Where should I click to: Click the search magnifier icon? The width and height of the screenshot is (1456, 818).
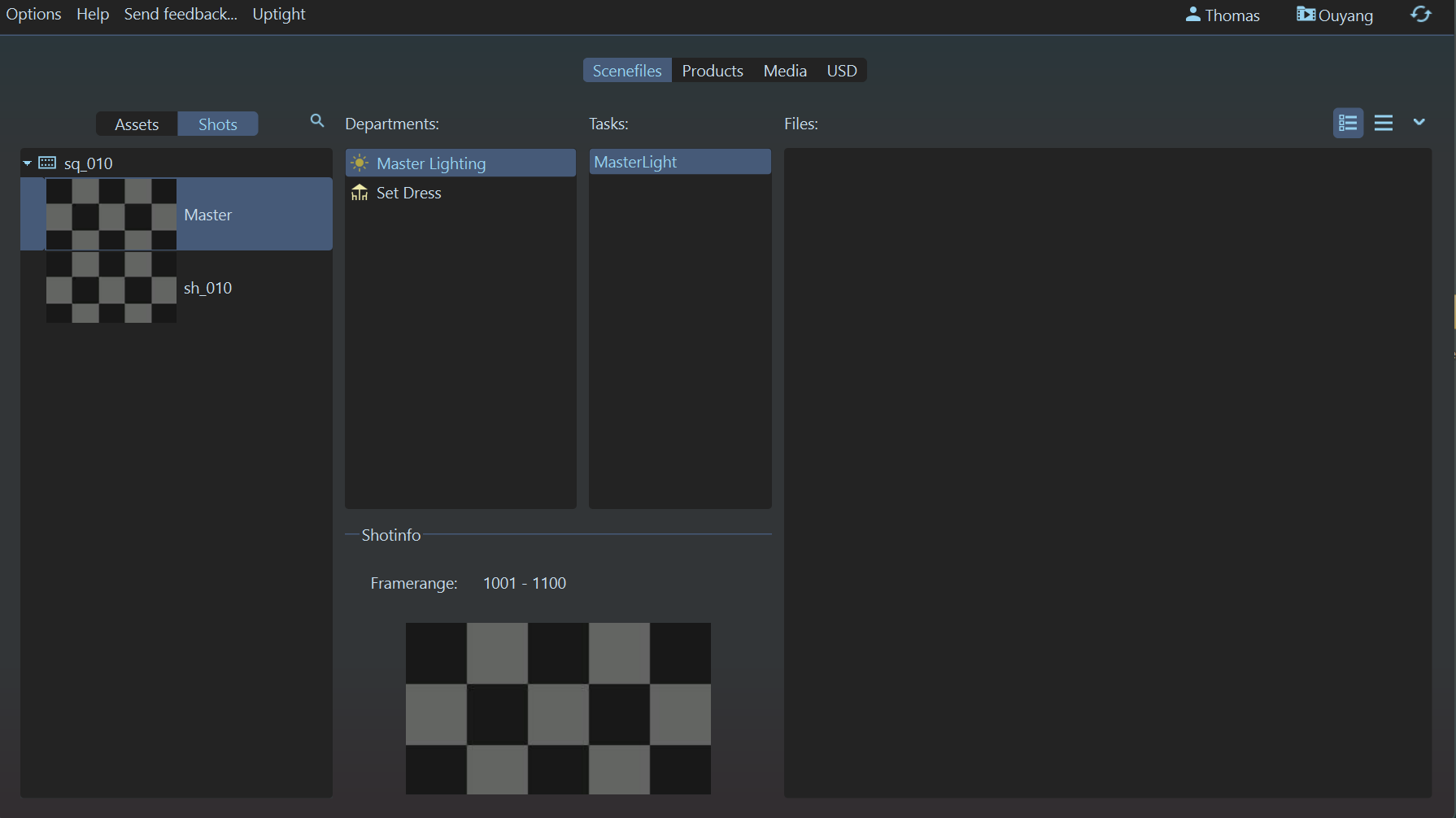click(x=317, y=121)
